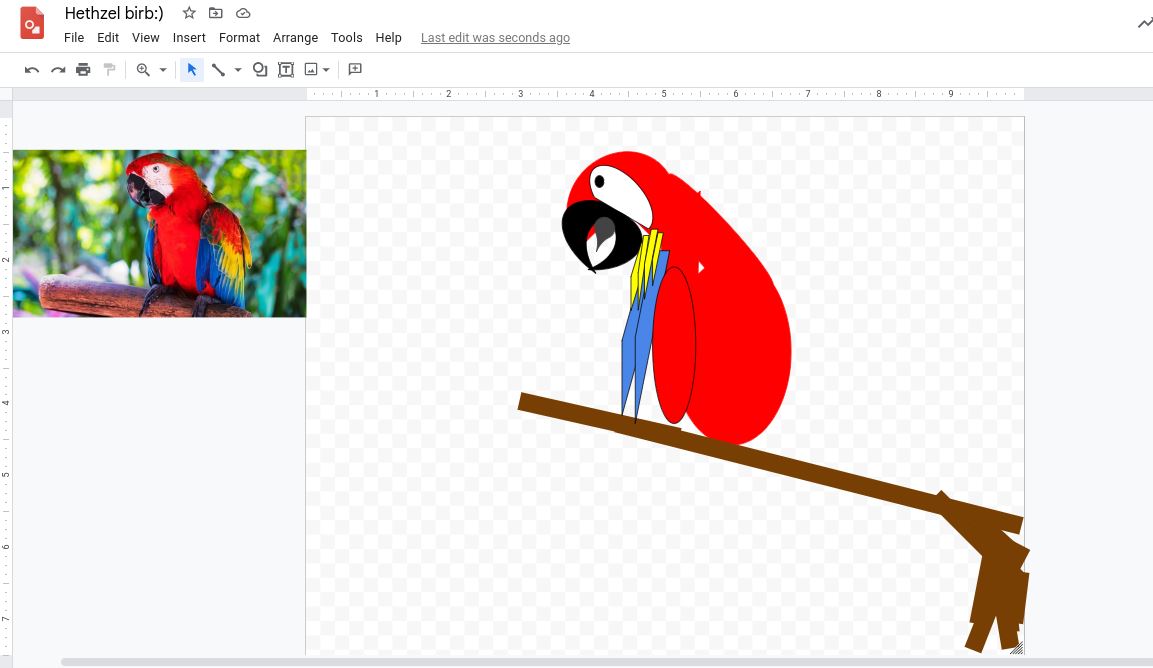This screenshot has height=668, width=1153.
Task: Select the Line drawing tool
Action: pyautogui.click(x=218, y=70)
